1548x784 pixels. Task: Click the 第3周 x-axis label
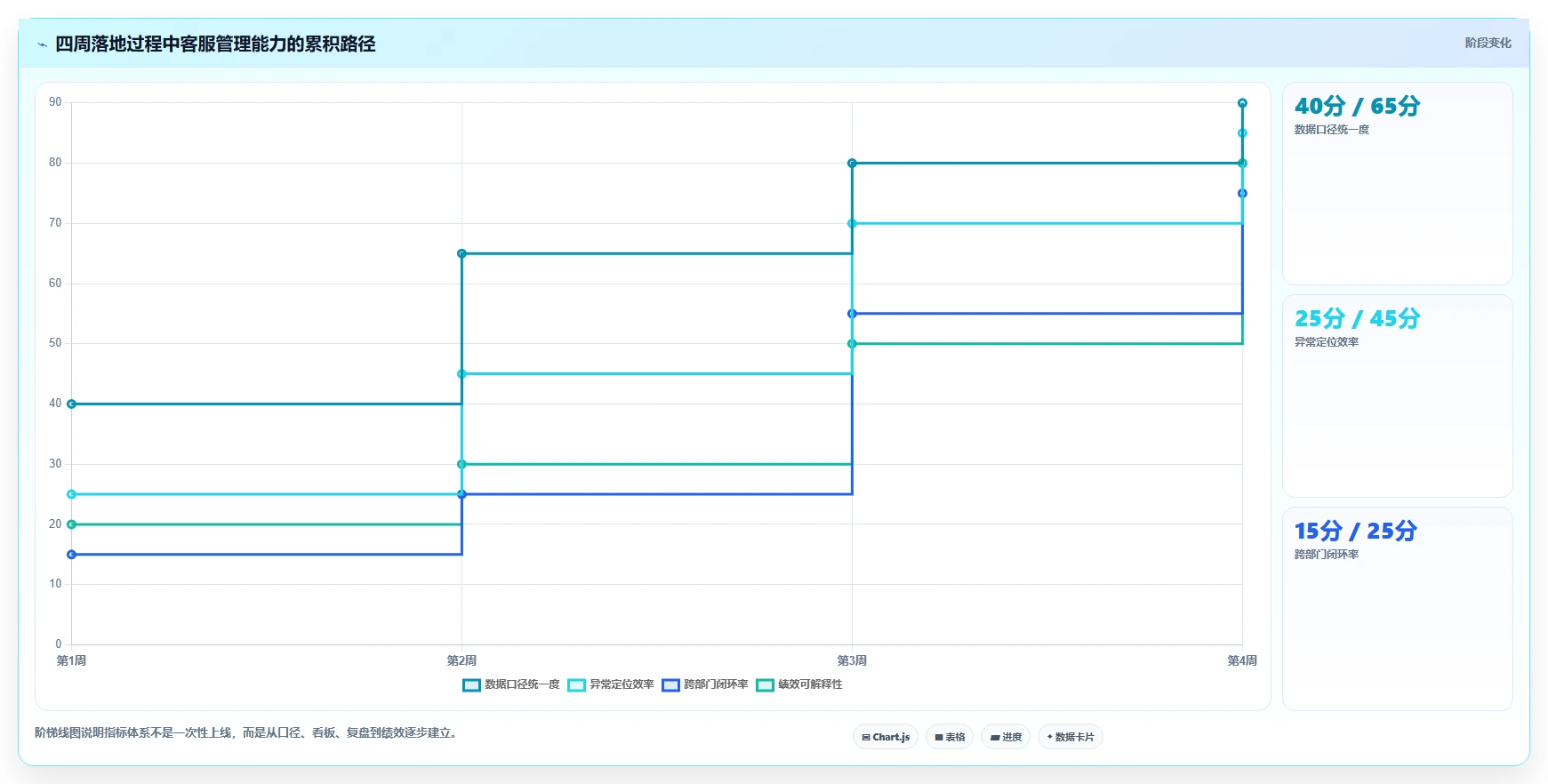click(852, 660)
